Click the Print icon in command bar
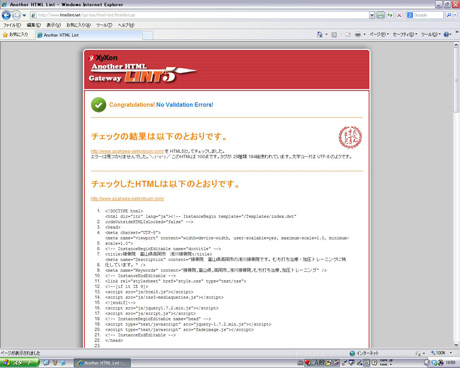Image resolution: width=460 pixels, height=368 pixels. point(358,34)
